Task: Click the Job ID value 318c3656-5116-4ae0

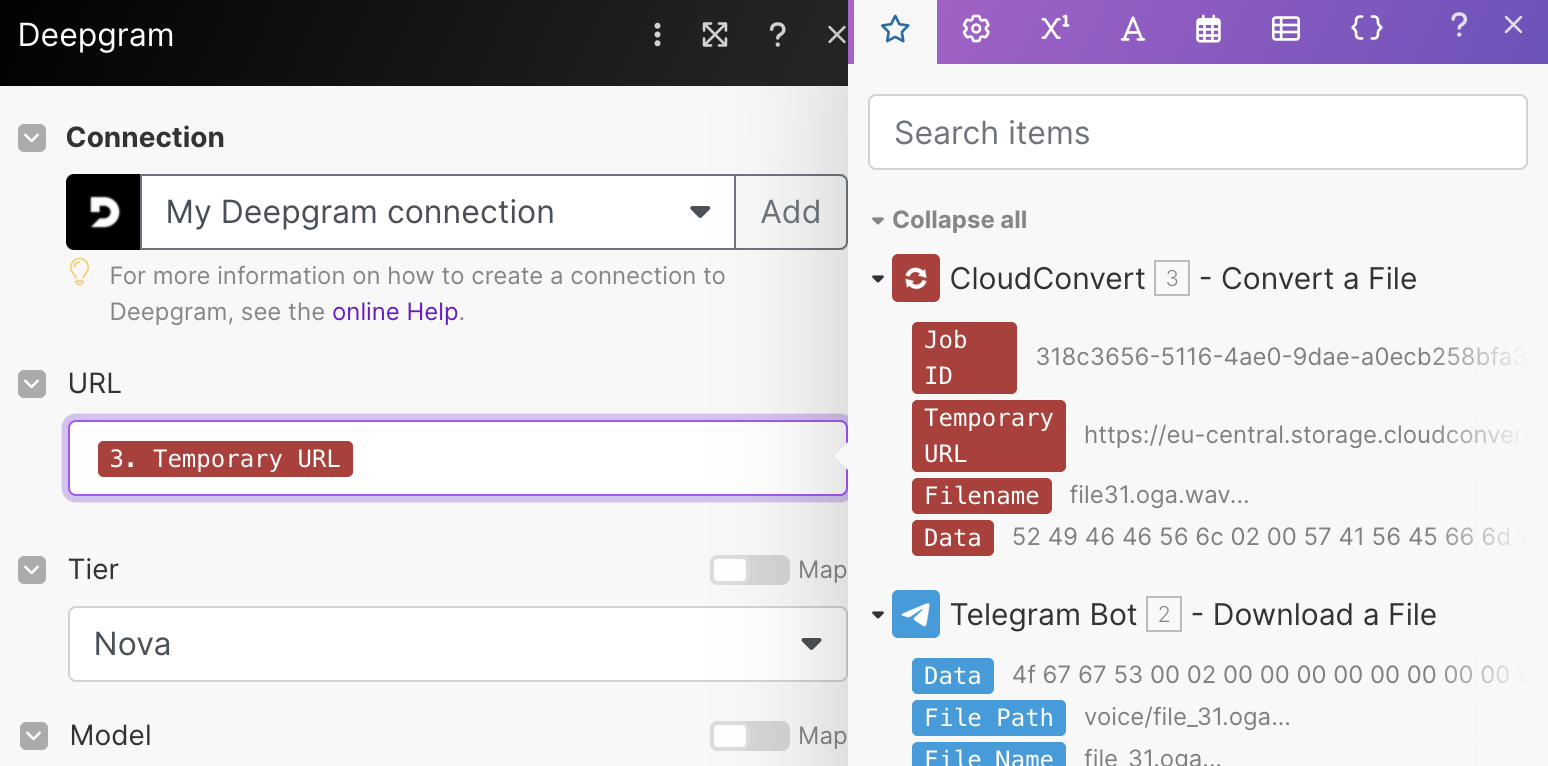Action: tap(1280, 358)
